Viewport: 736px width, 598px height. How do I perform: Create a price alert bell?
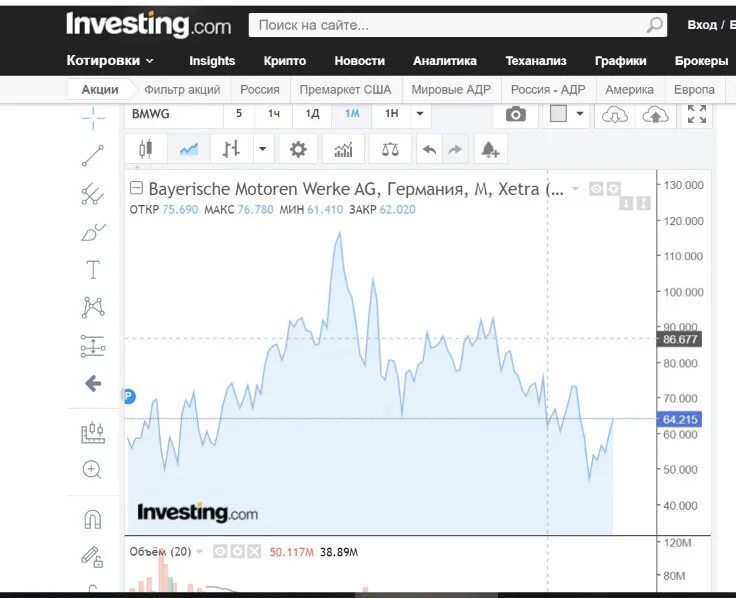(x=490, y=150)
